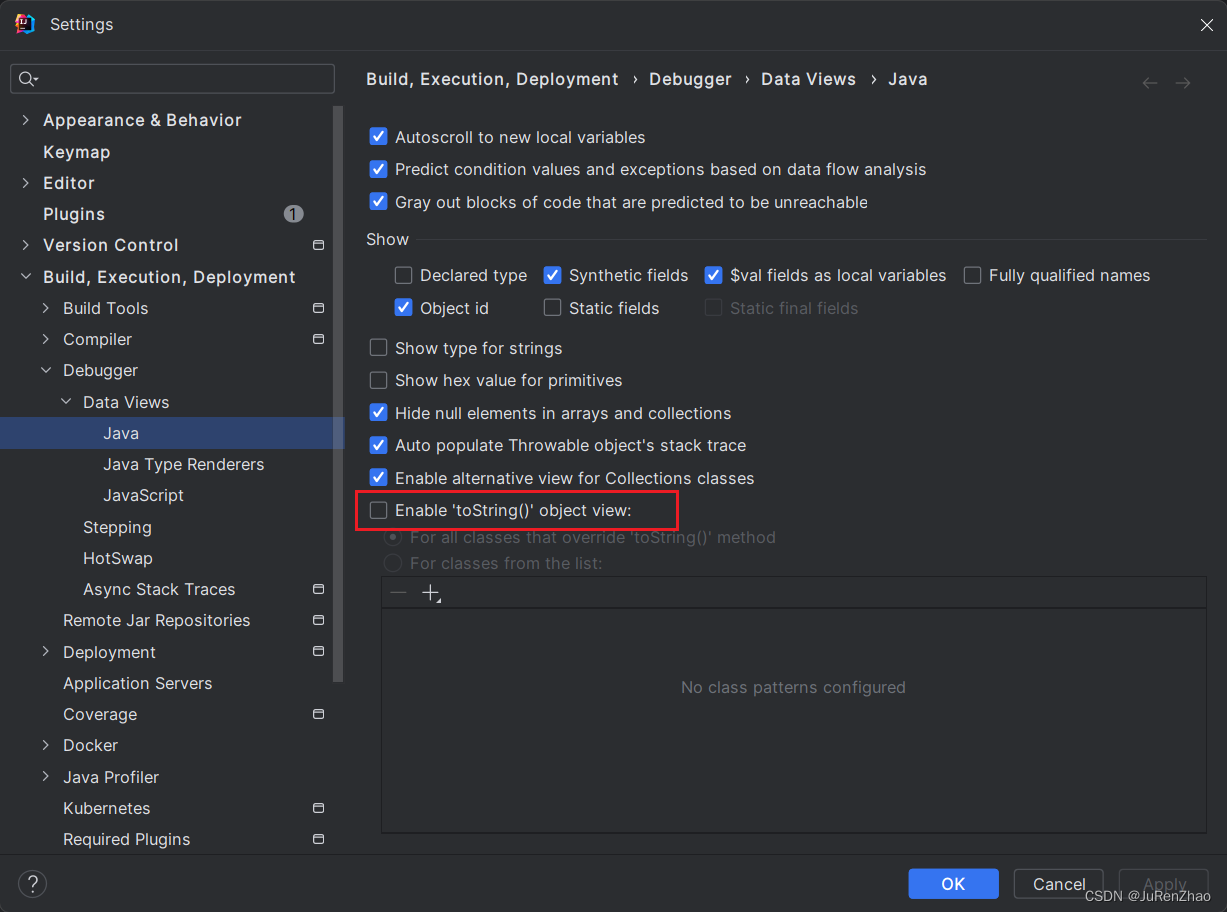Click project-level icon beside Deployment
Viewport: 1227px width, 912px height.
[x=318, y=652]
